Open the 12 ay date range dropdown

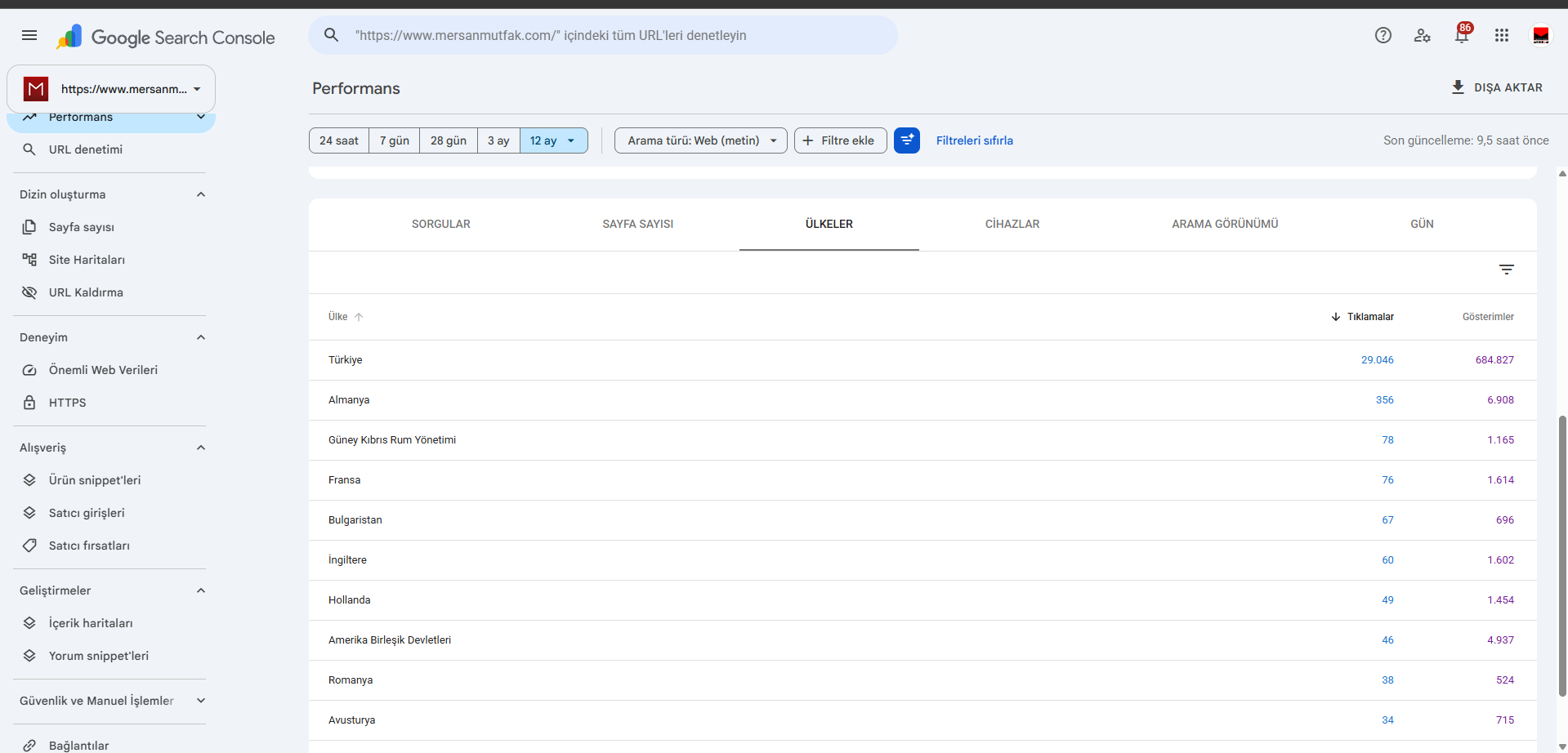[x=554, y=140]
